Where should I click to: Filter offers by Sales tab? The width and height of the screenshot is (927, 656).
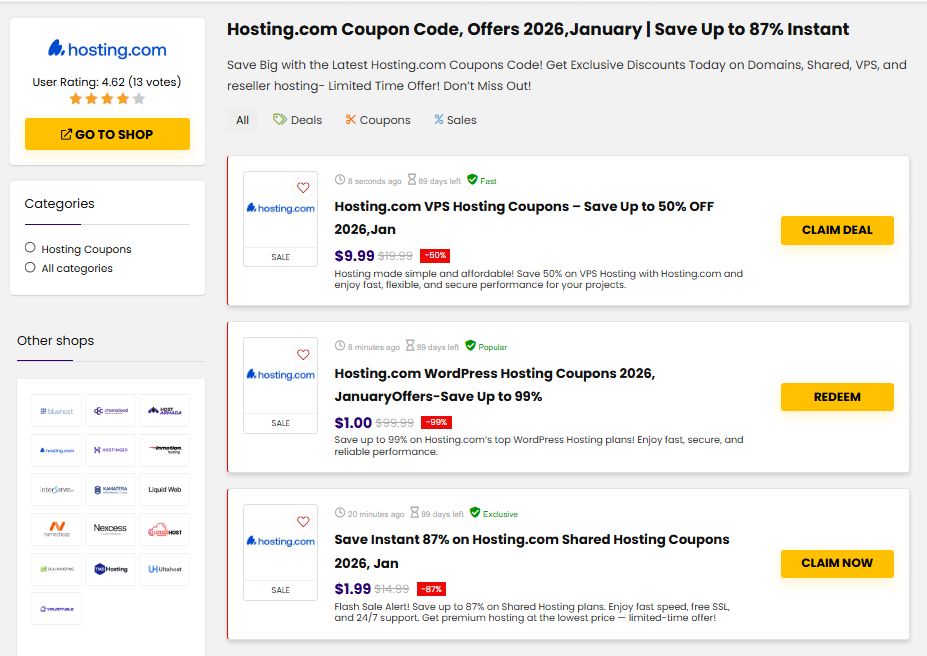(x=455, y=120)
